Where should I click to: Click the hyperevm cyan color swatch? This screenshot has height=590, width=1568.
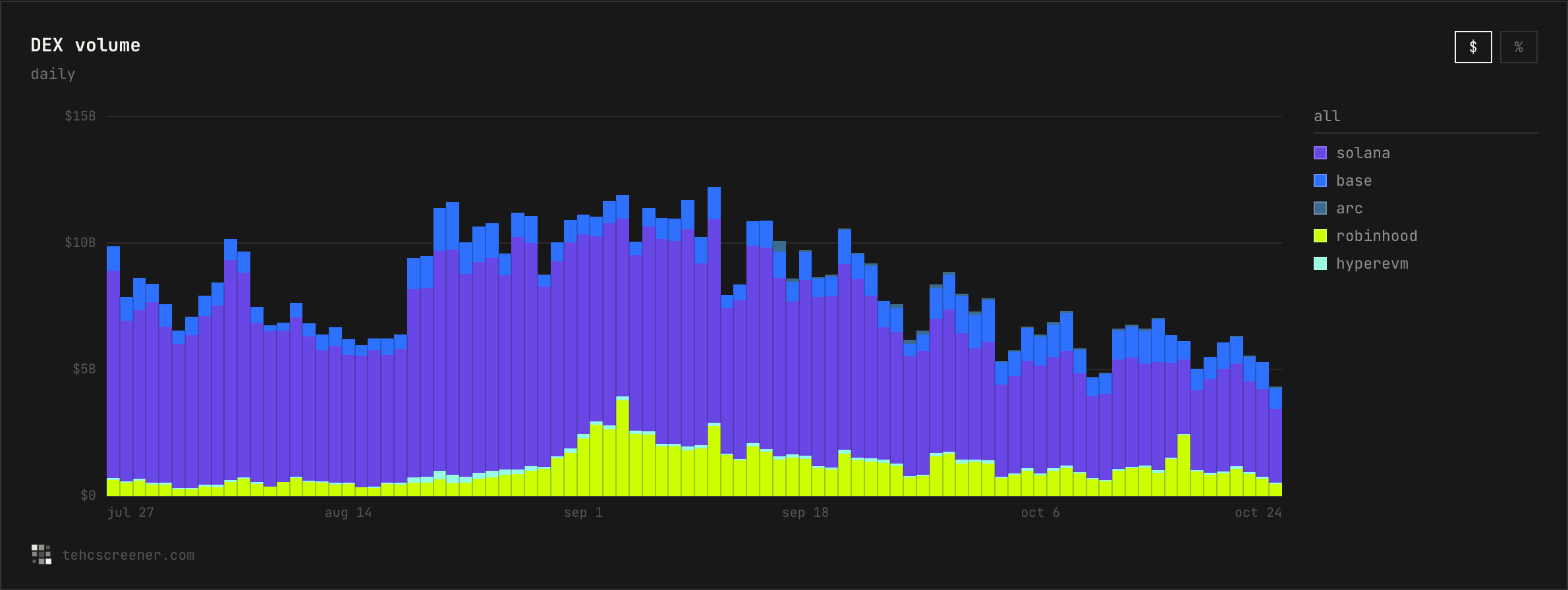1320,264
